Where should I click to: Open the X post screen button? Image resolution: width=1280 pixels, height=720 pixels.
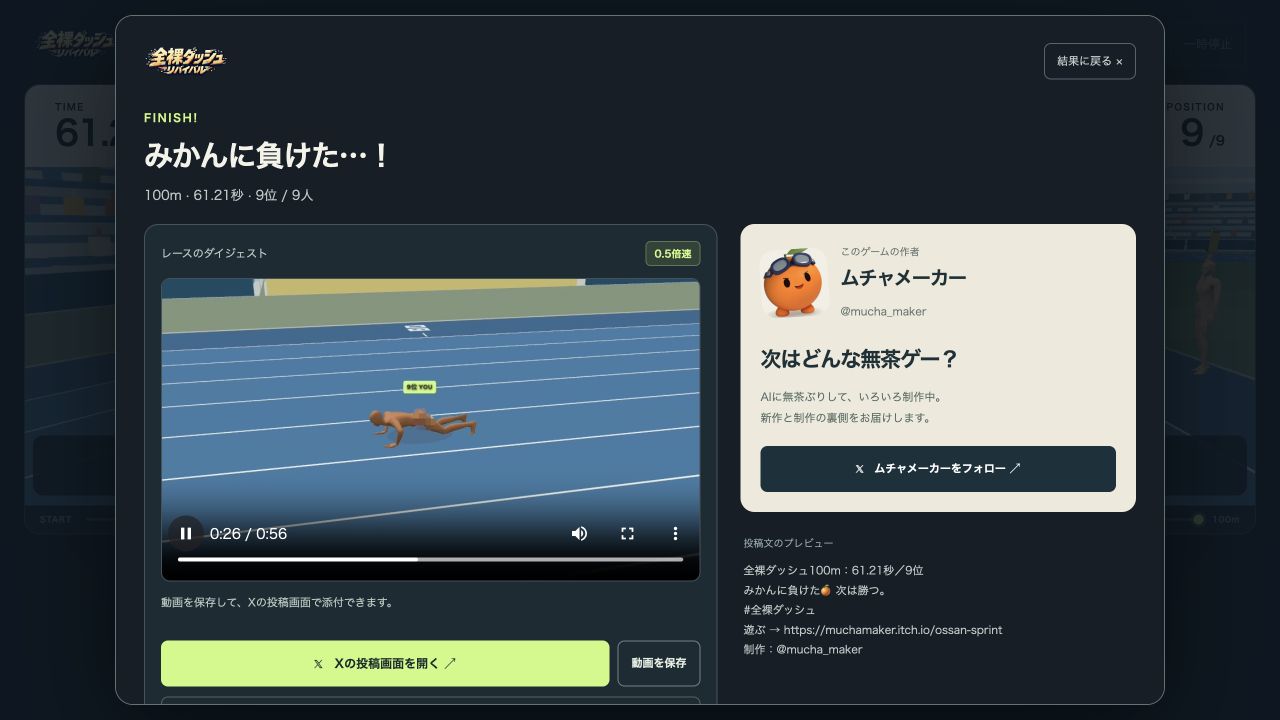pyautogui.click(x=385, y=663)
